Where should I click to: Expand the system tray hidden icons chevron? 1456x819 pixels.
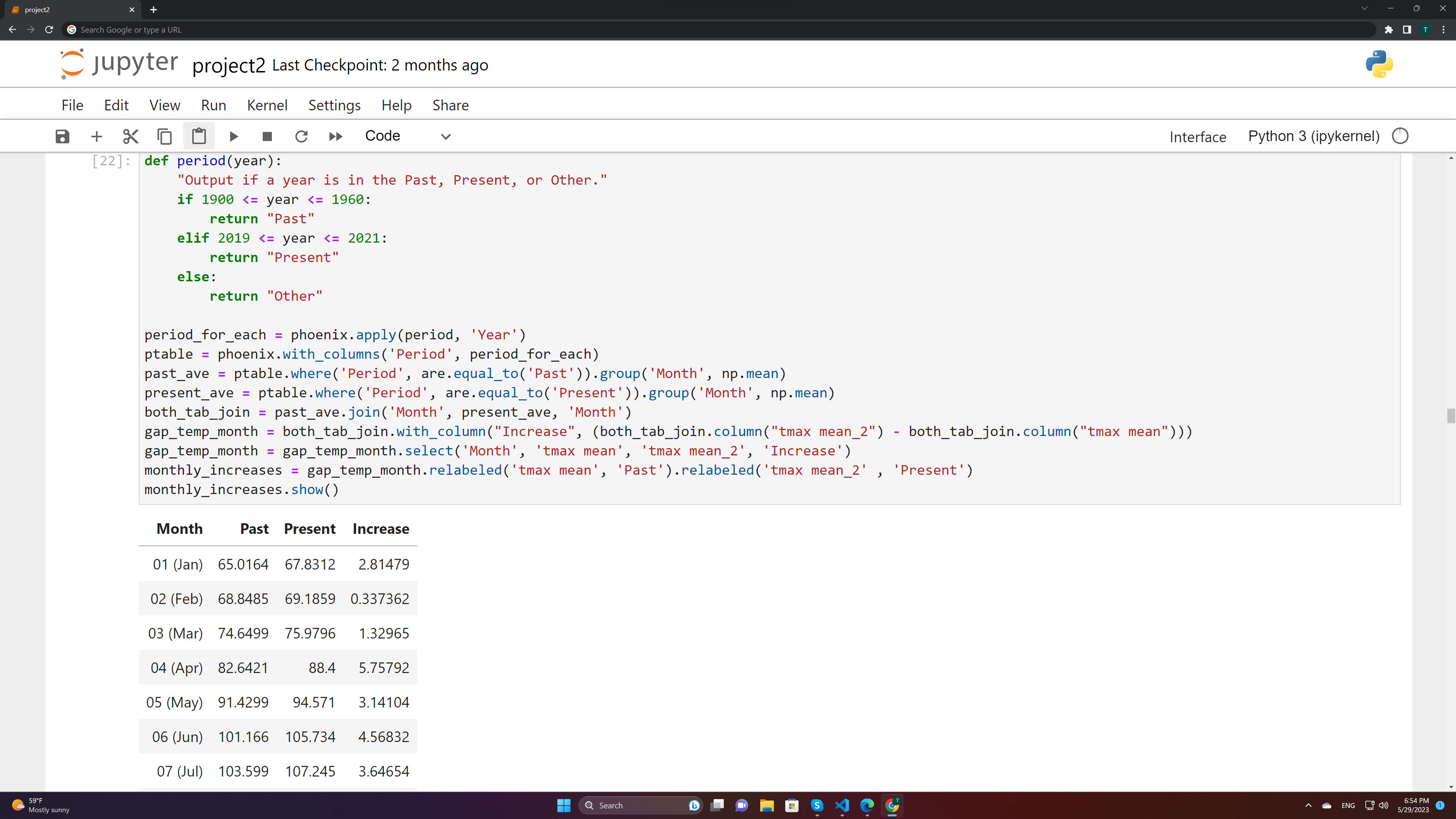click(x=1308, y=805)
